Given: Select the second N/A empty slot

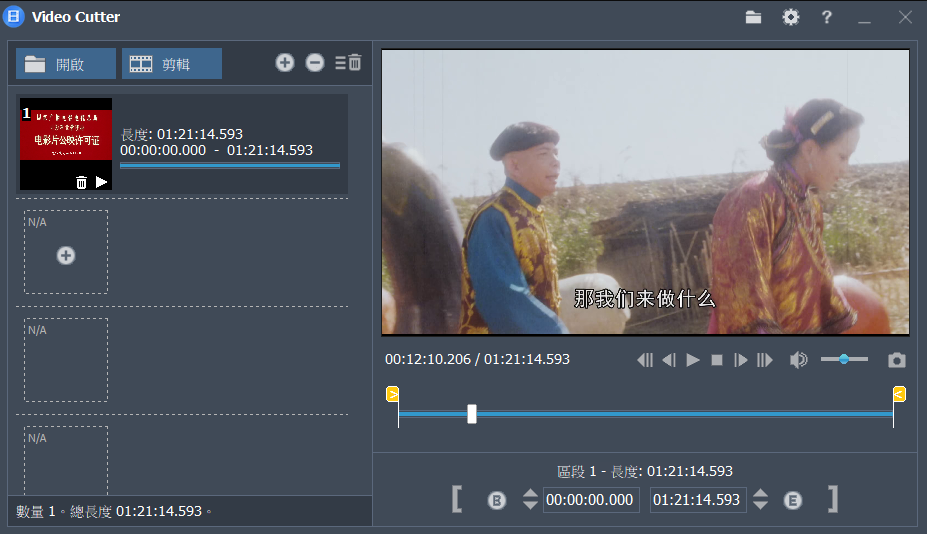Looking at the screenshot, I should click(66, 360).
